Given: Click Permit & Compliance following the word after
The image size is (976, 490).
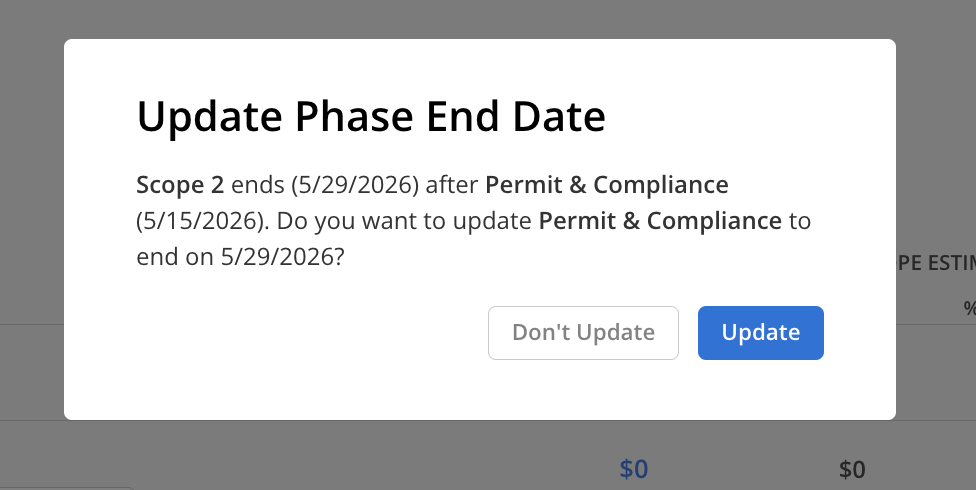Looking at the screenshot, I should [606, 185].
